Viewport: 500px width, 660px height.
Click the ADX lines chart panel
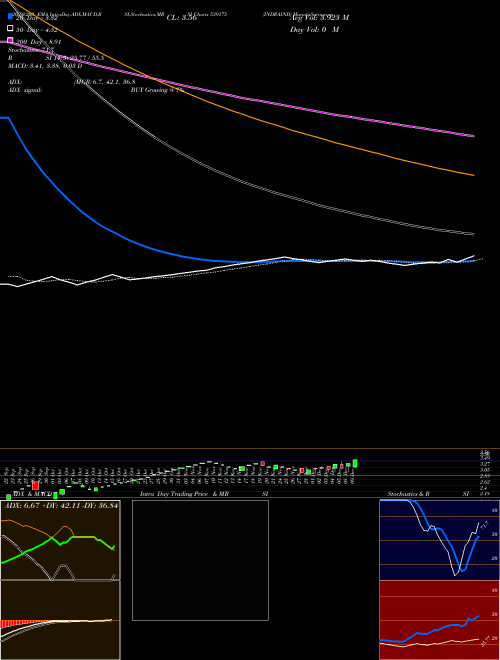pos(60,540)
